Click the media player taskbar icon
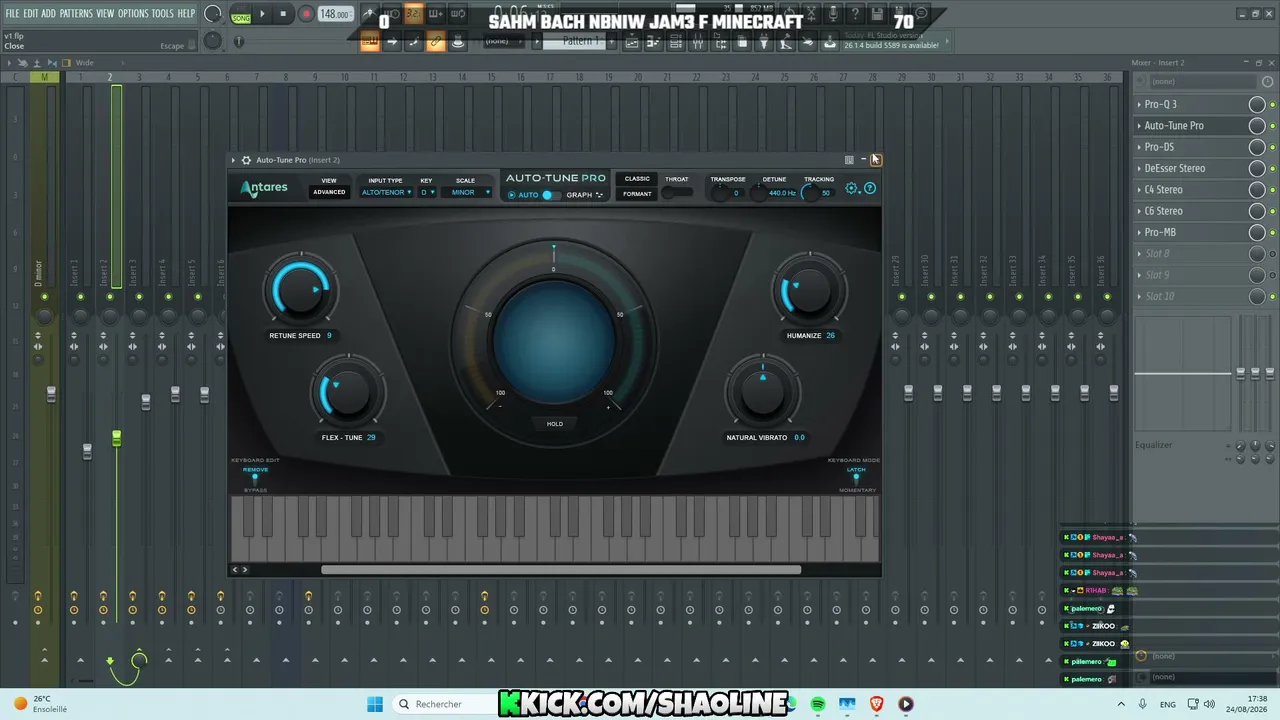Viewport: 1280px width, 720px height. click(x=906, y=704)
